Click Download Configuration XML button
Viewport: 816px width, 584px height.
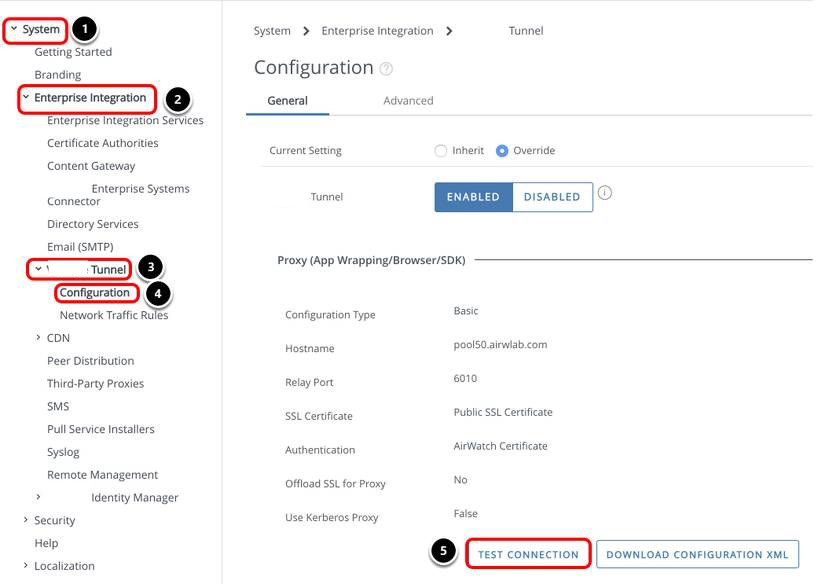click(697, 554)
